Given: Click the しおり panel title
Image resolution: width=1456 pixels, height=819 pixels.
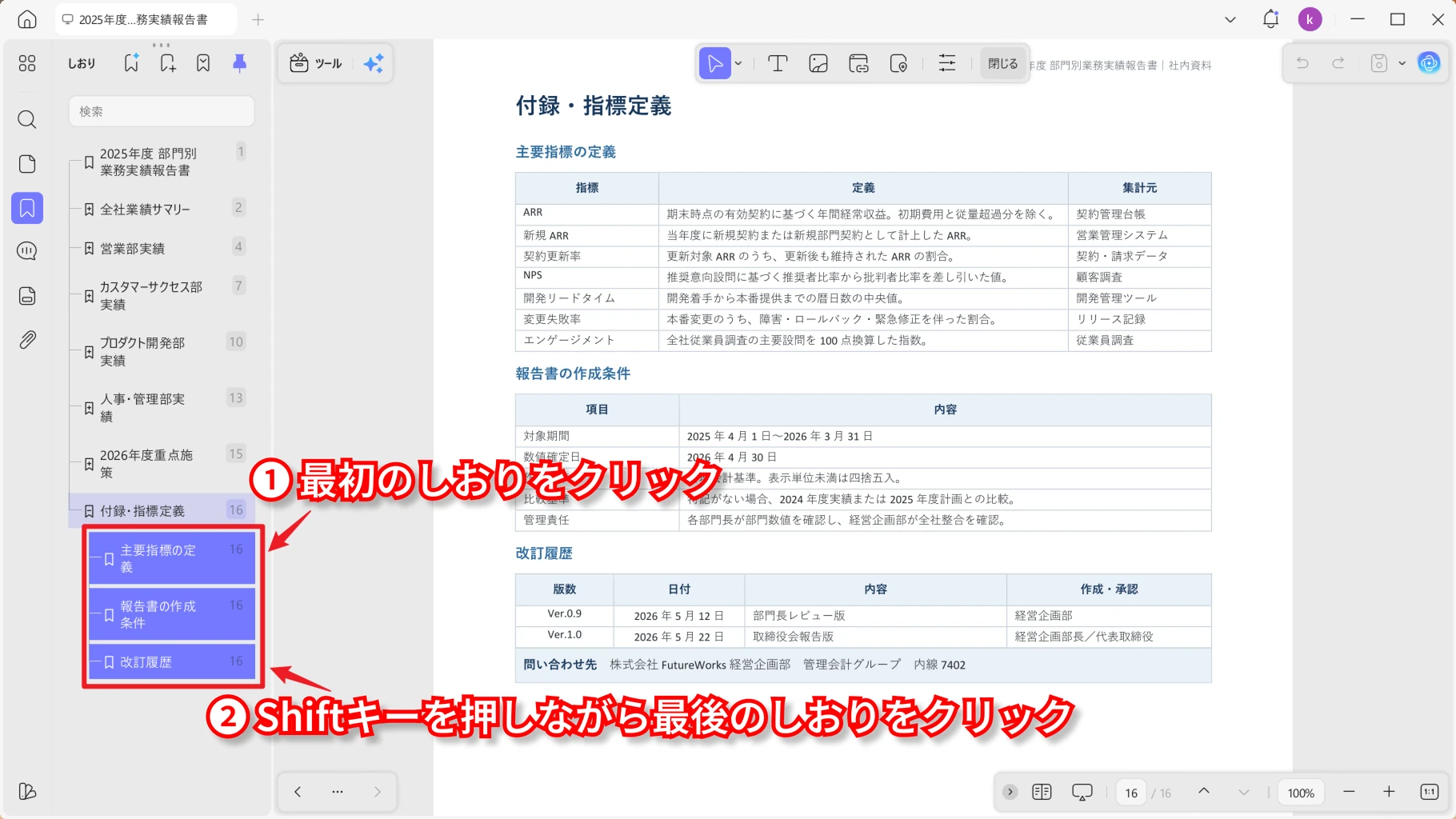Looking at the screenshot, I should [x=82, y=63].
